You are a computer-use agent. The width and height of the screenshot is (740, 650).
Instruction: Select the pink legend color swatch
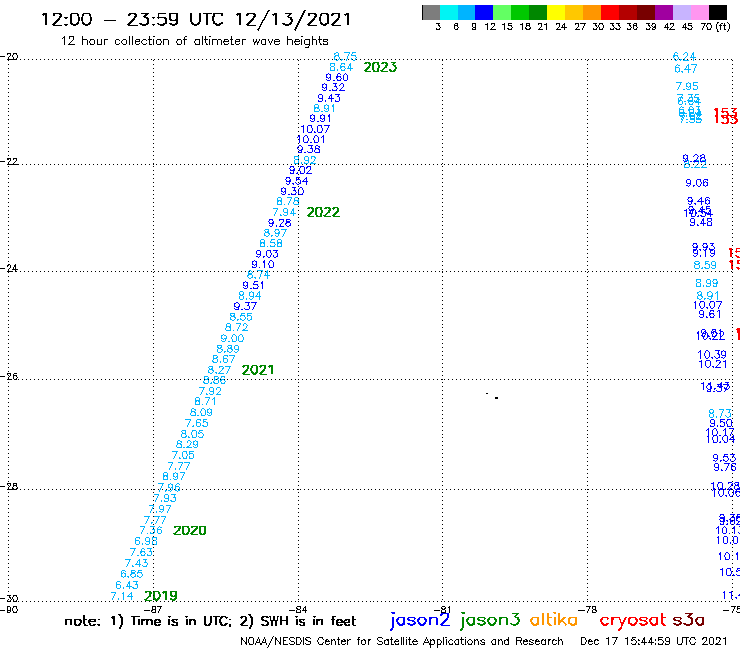click(x=699, y=12)
